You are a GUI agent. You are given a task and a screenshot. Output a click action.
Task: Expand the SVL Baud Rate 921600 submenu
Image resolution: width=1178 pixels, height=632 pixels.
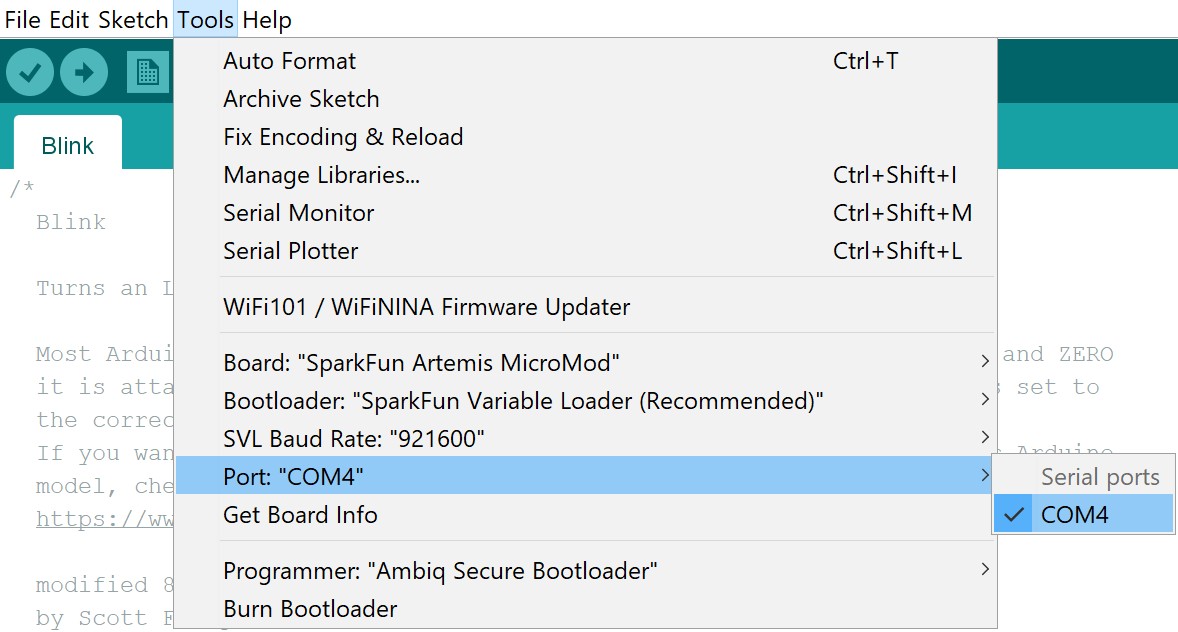tap(585, 438)
